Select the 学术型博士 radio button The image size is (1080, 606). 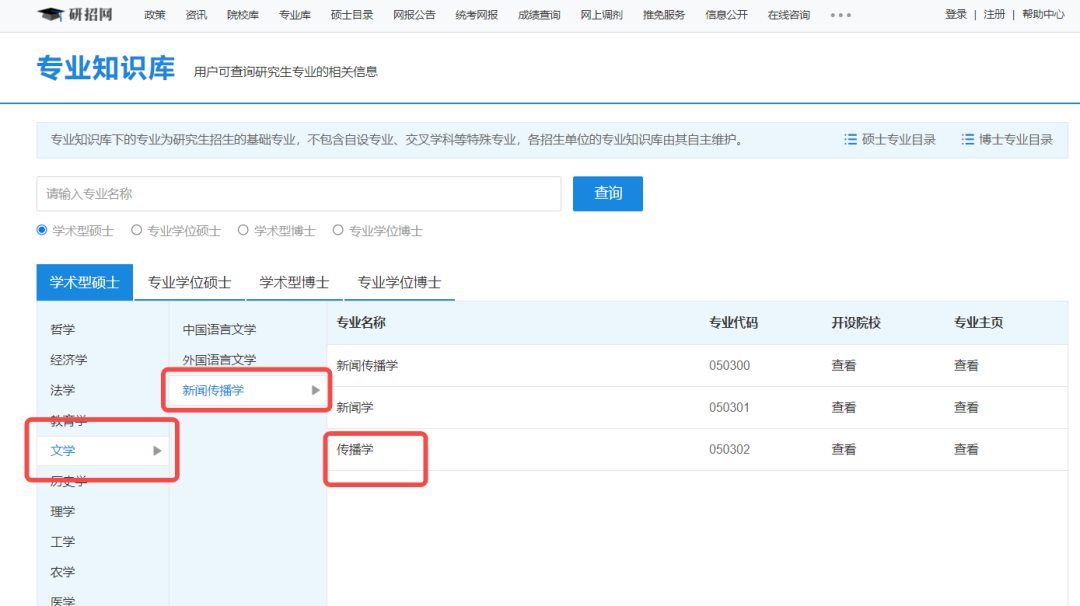[243, 230]
